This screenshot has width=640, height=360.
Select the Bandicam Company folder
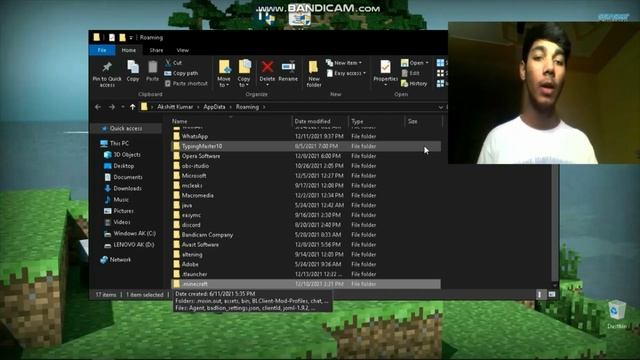[x=306, y=235]
